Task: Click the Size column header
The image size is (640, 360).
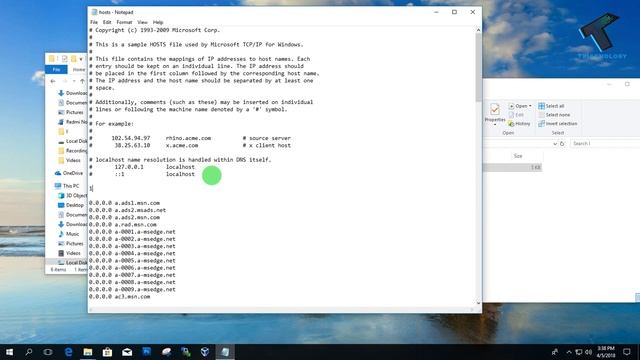Action: click(518, 156)
